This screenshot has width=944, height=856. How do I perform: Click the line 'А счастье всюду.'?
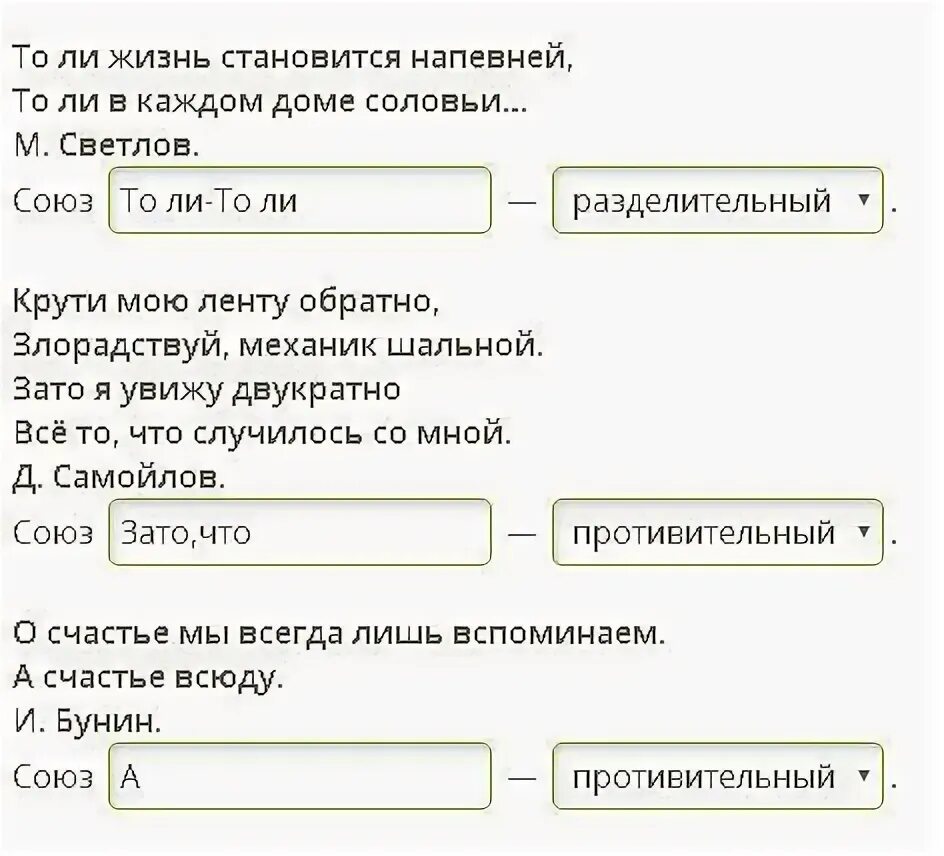coord(148,678)
